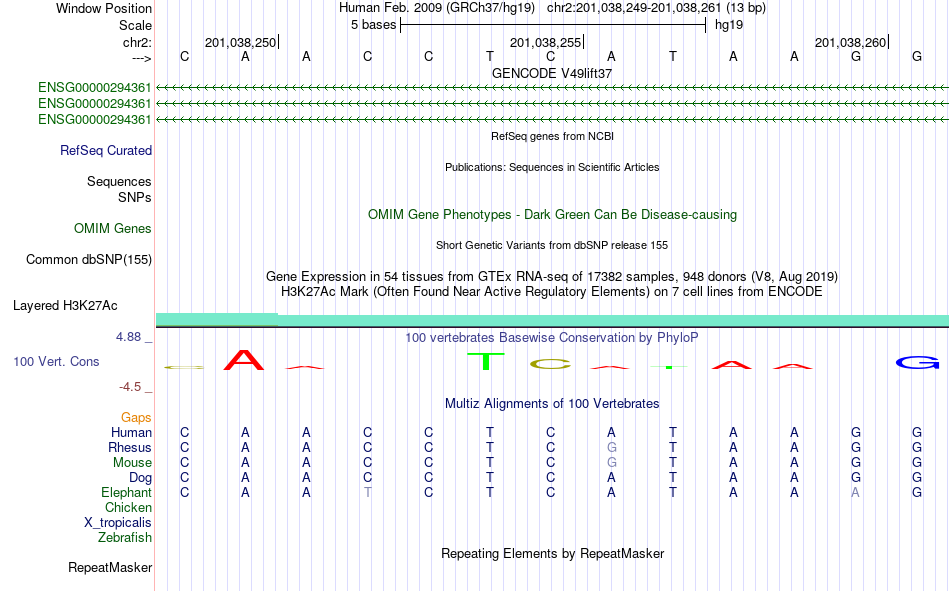
Task: Click the grey mismatched G in the Rhesus row
Action: (611, 447)
